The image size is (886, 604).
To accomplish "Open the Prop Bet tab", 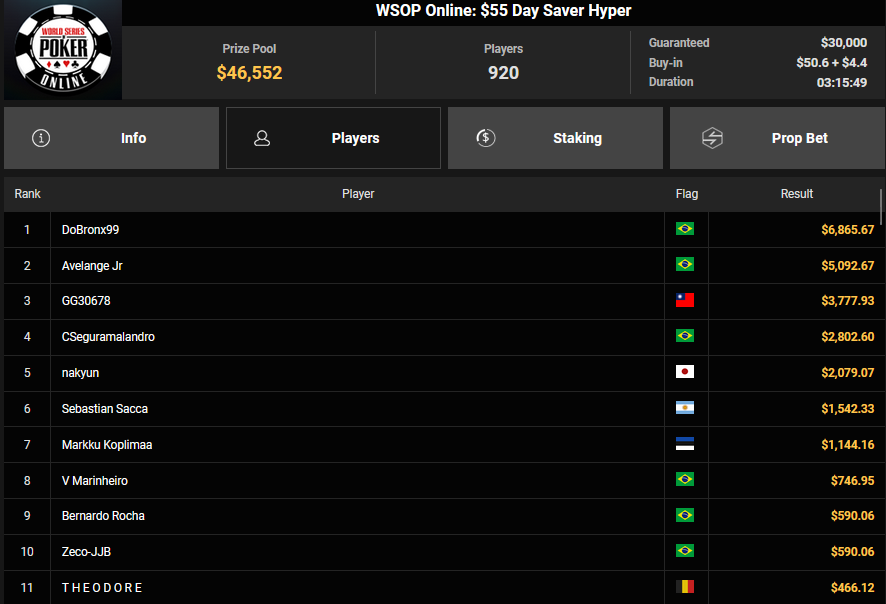I will tap(799, 138).
